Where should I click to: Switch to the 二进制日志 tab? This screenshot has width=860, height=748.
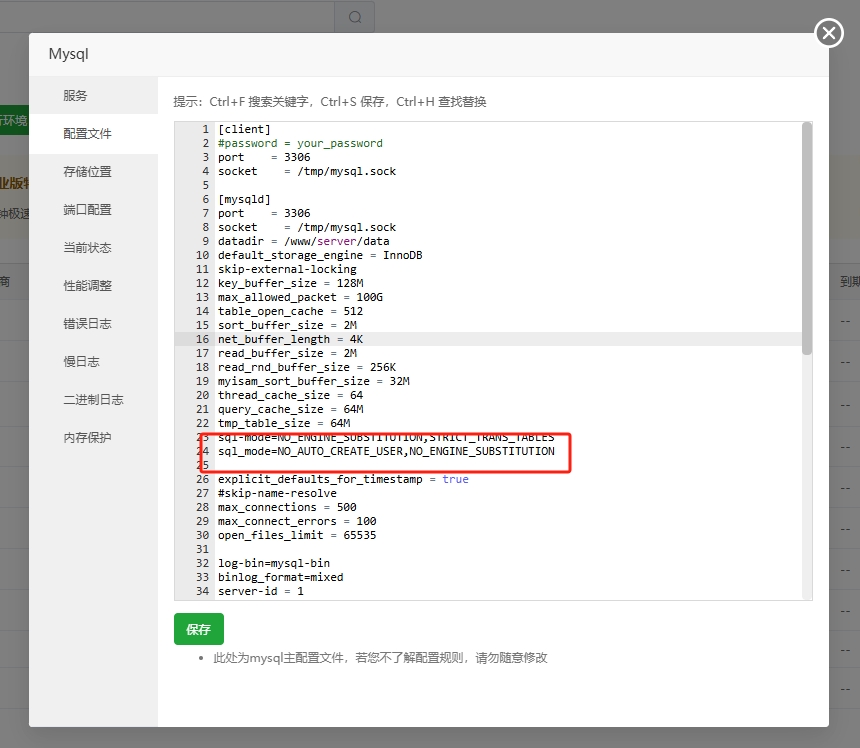coord(93,399)
